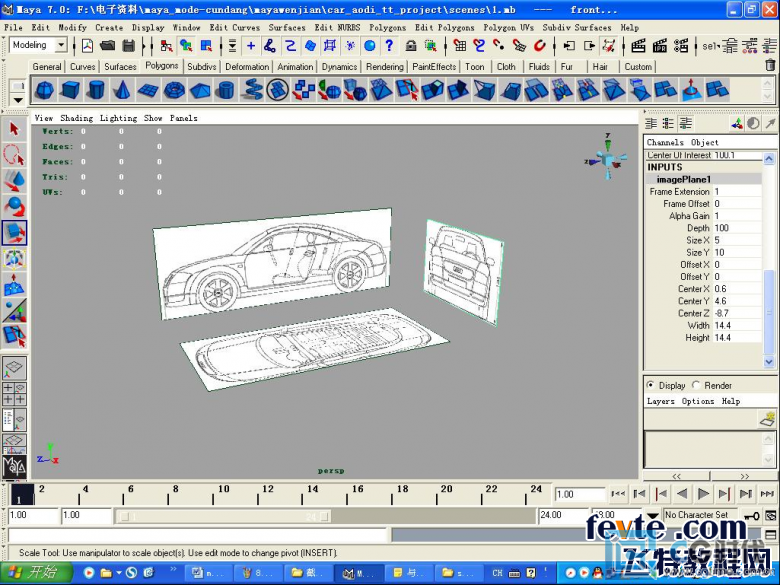Screen dimensions: 780x585
Task: Toggle the auto keyframe key button
Action: (752, 516)
